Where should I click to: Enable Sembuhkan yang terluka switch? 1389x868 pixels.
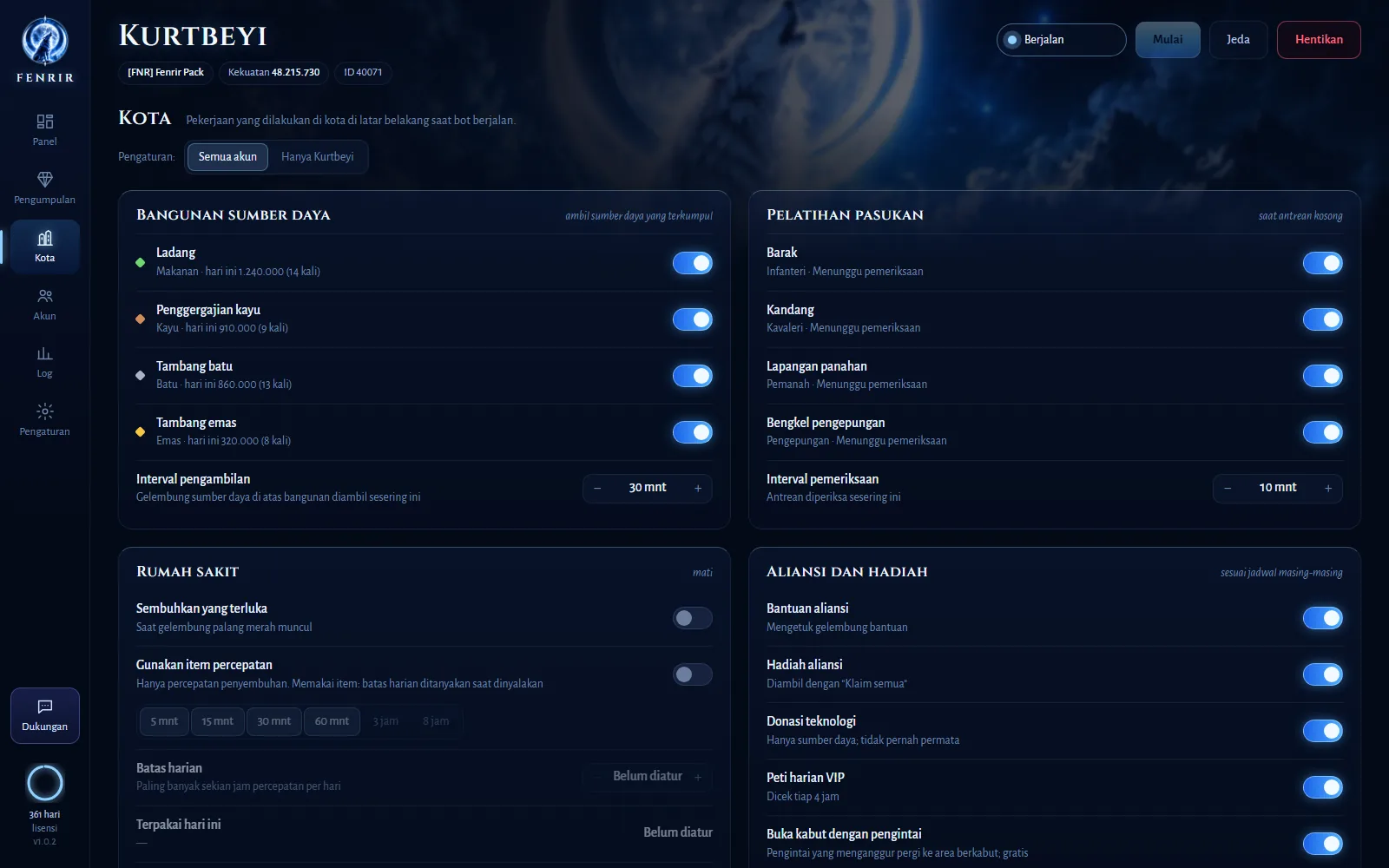click(693, 618)
